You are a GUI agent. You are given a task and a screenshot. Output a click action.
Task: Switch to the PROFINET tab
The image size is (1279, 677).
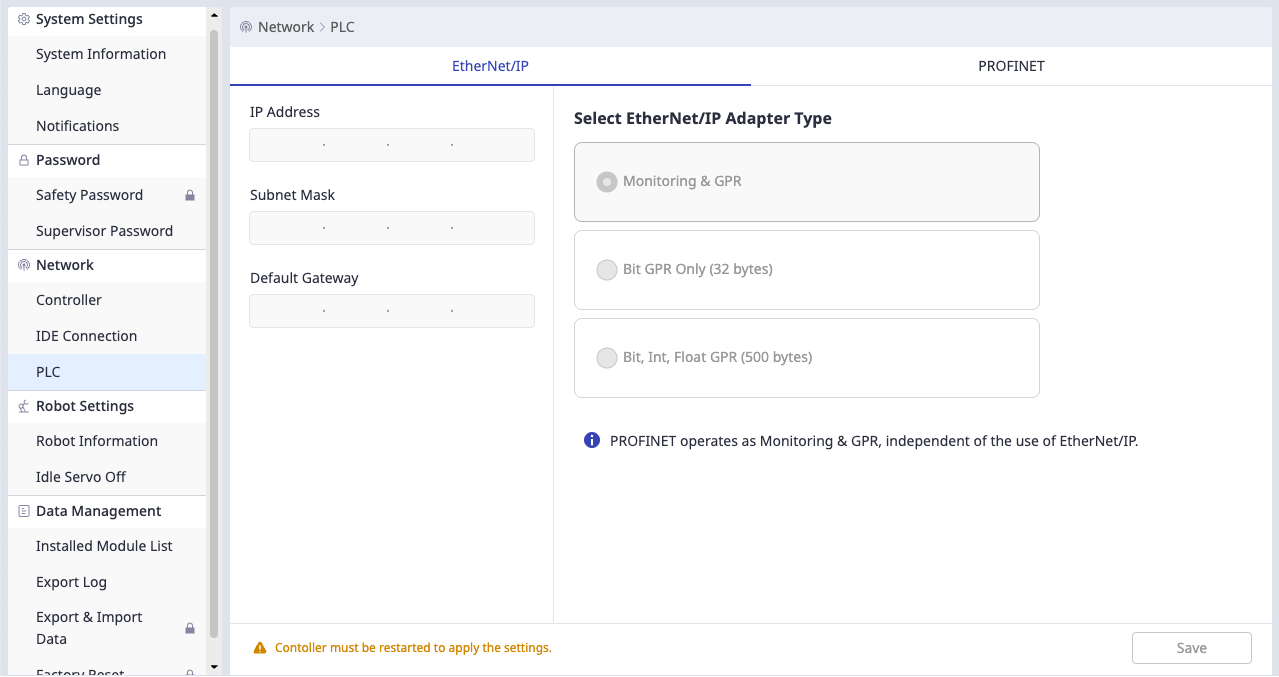coord(1011,66)
